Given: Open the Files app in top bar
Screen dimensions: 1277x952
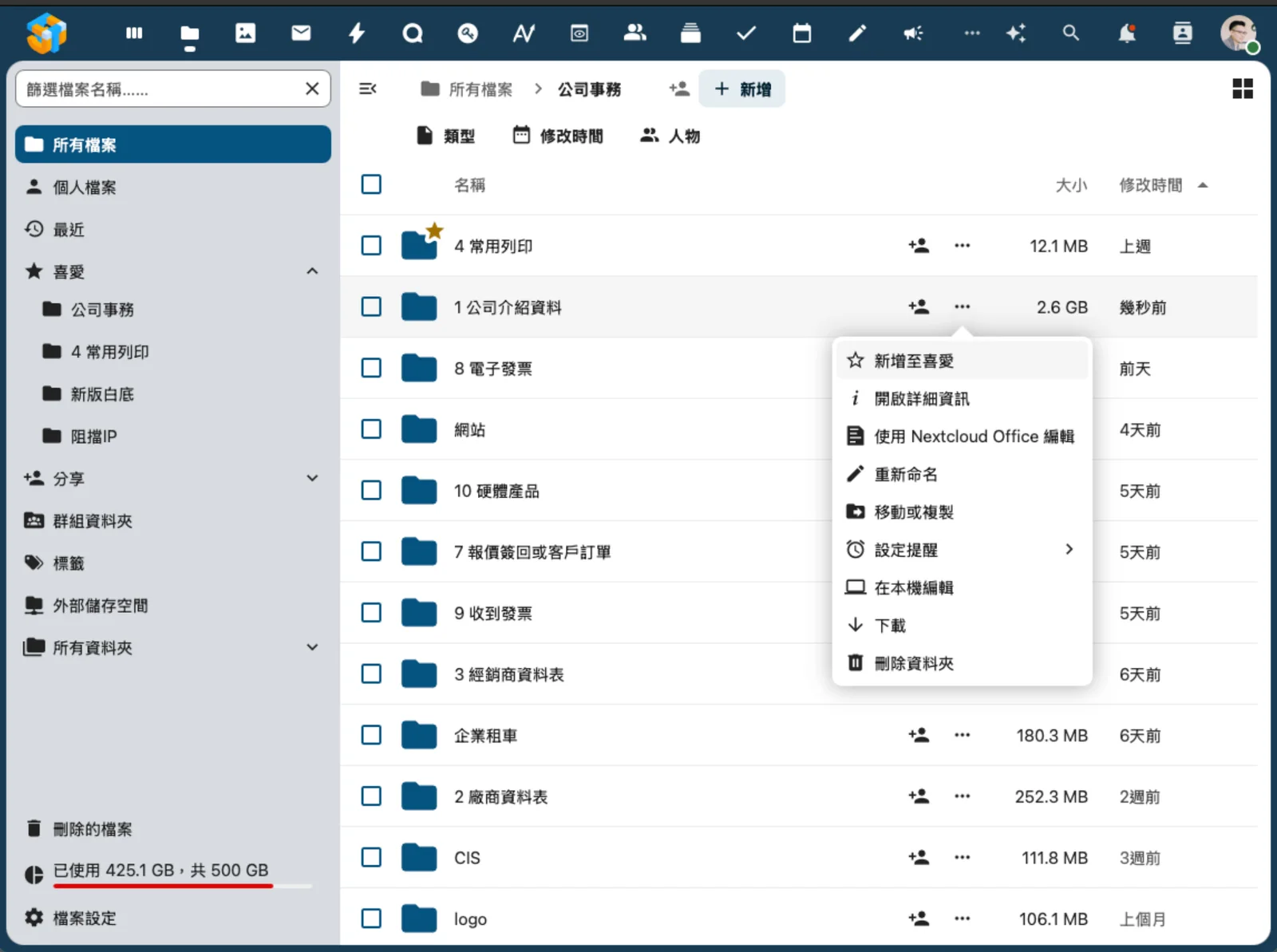Looking at the screenshot, I should (x=189, y=34).
